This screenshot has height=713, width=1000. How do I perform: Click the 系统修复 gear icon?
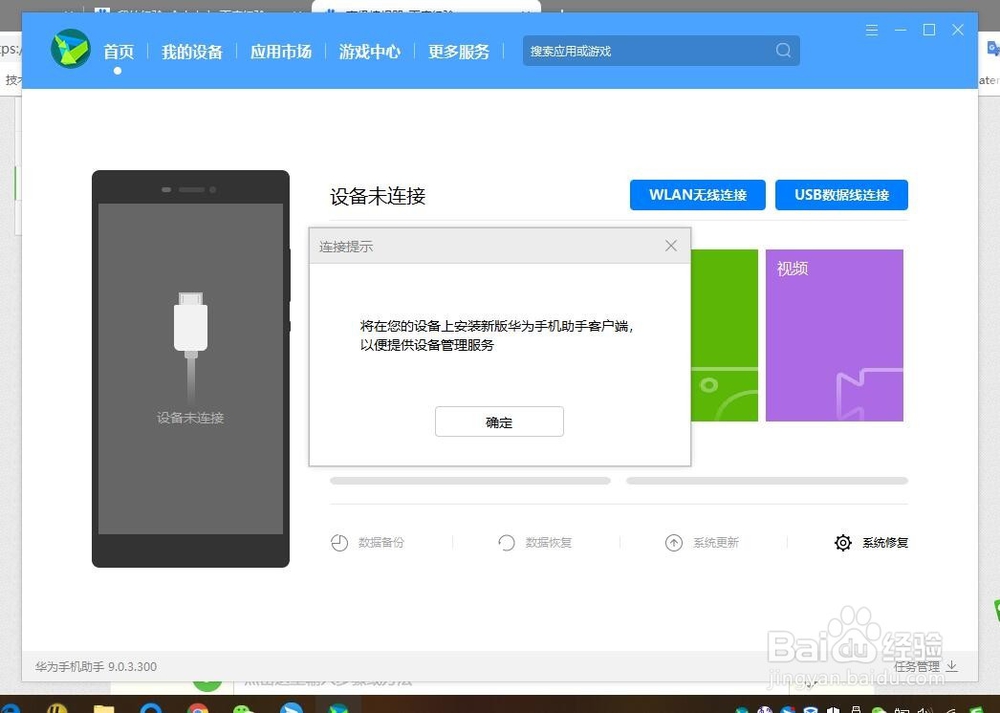843,543
